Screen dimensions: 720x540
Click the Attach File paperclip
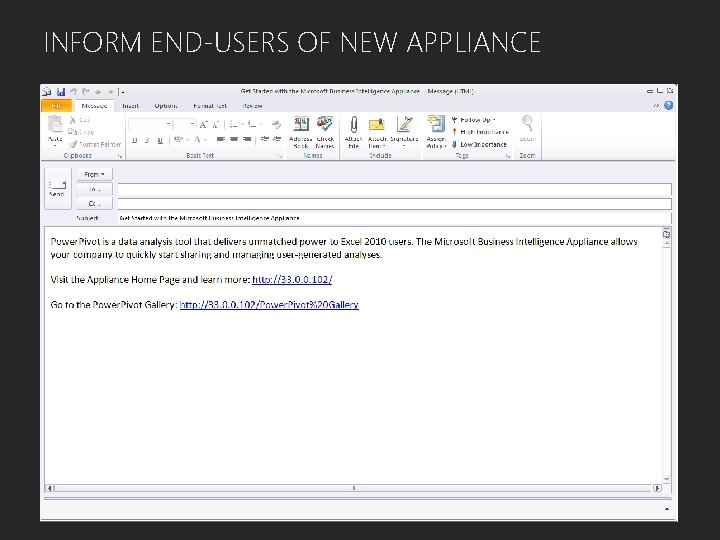click(x=354, y=132)
